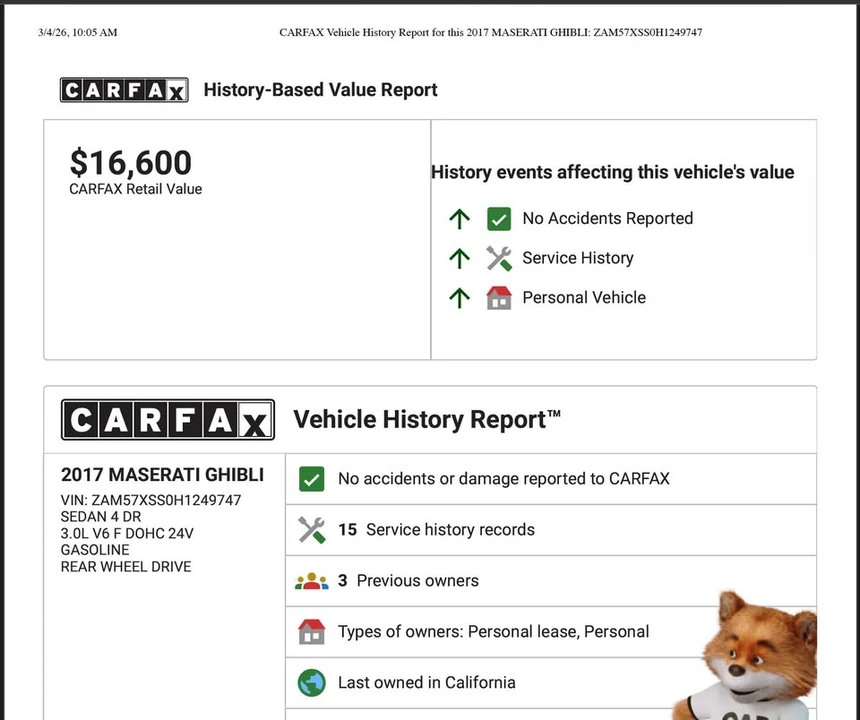Click green up arrow beside Service History

(x=460, y=258)
